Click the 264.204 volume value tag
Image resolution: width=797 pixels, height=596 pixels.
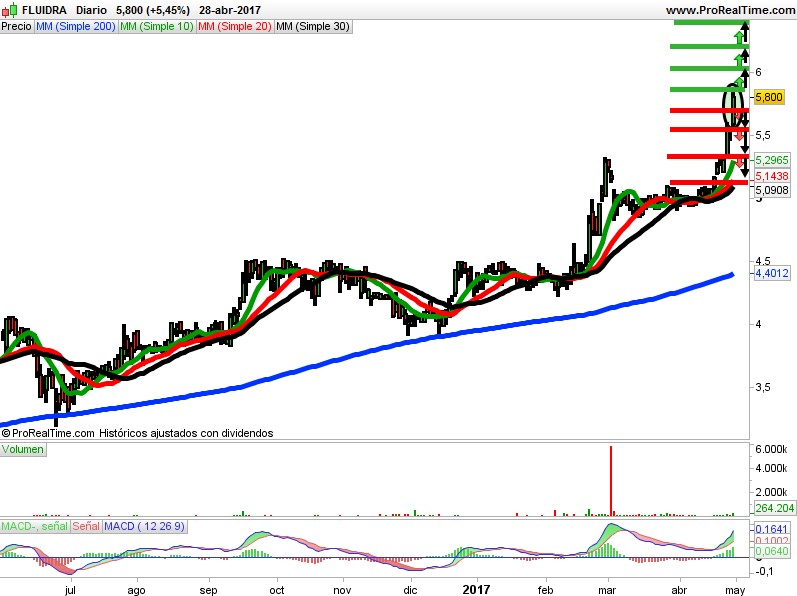(774, 508)
